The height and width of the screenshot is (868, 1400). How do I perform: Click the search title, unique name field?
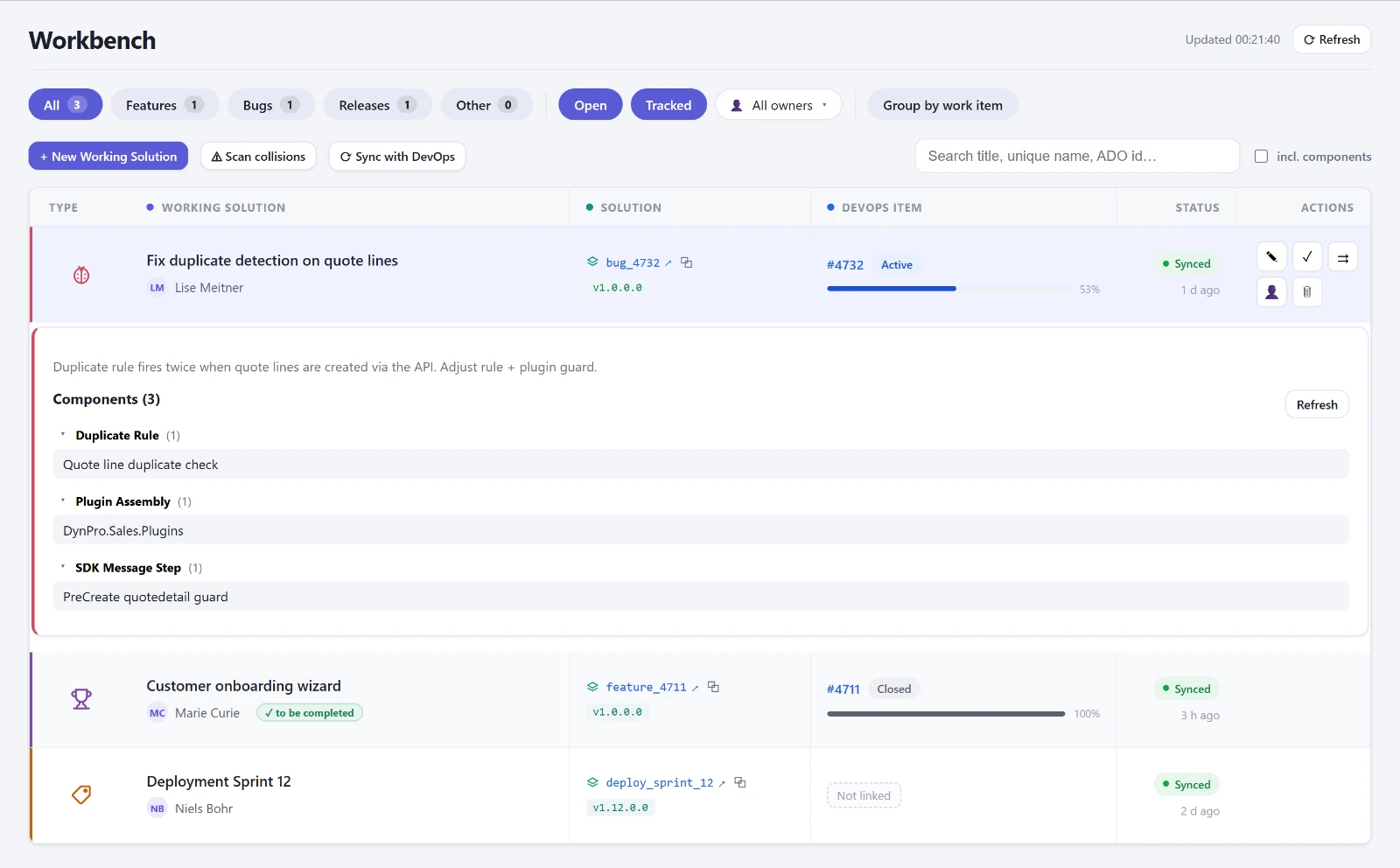pos(1077,156)
